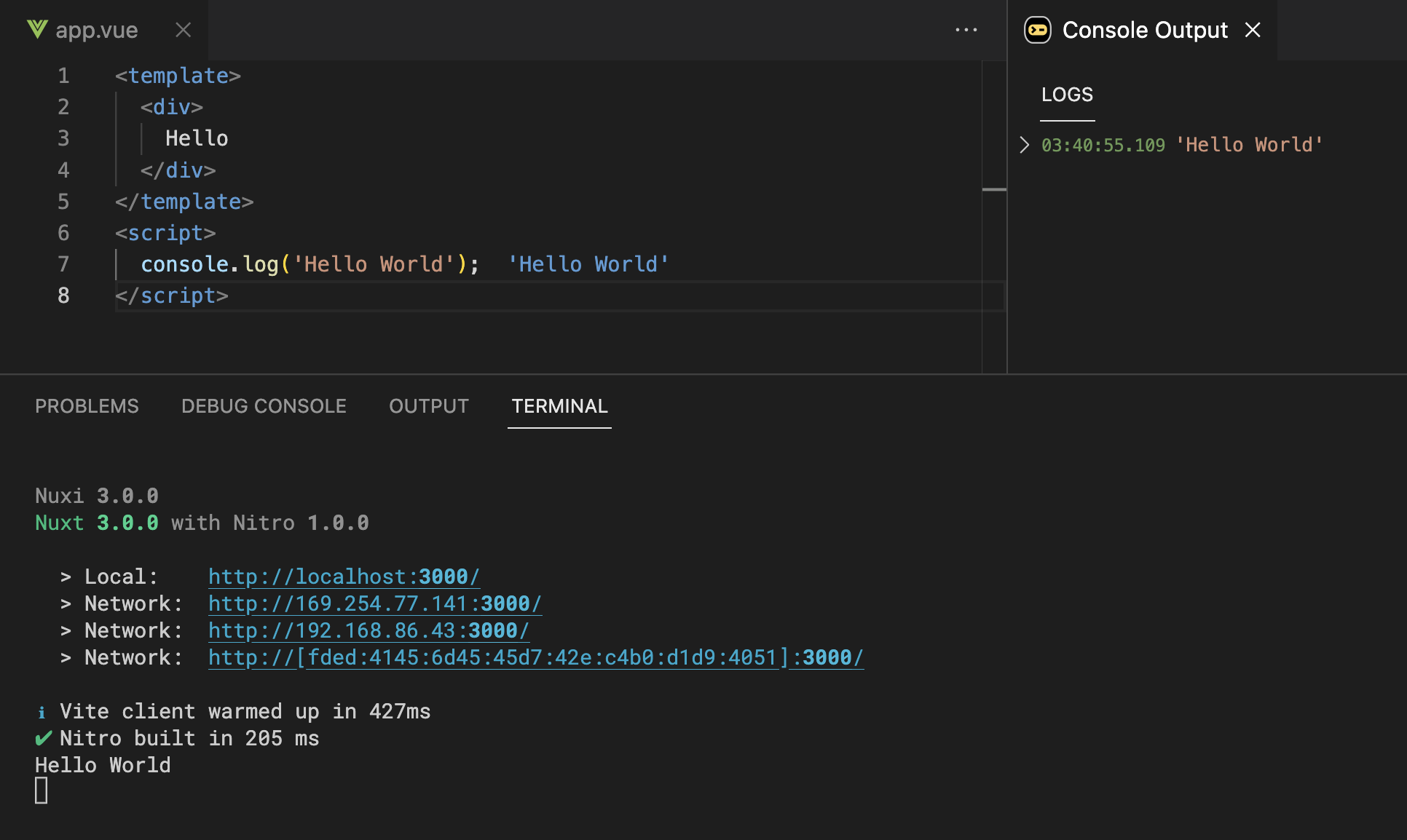Open the localhost:3000 link

(x=344, y=576)
